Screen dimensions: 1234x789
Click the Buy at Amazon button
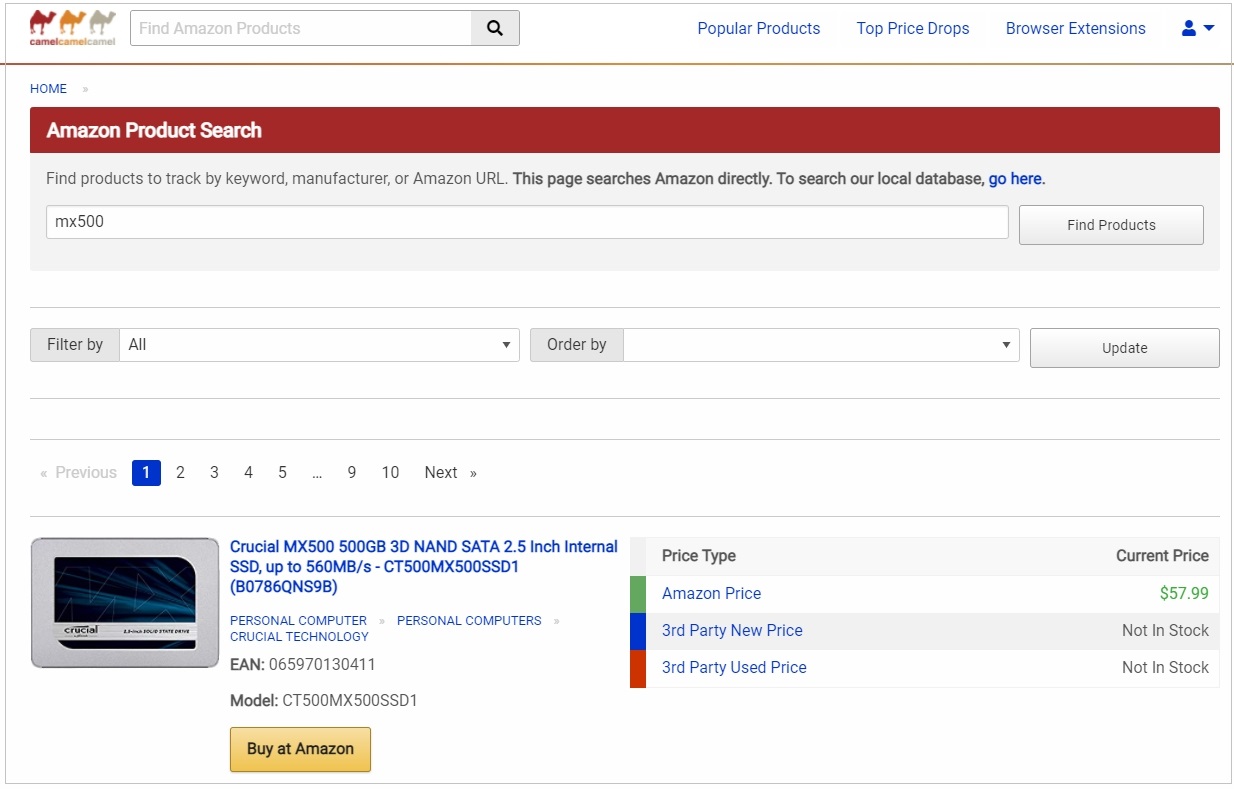300,749
